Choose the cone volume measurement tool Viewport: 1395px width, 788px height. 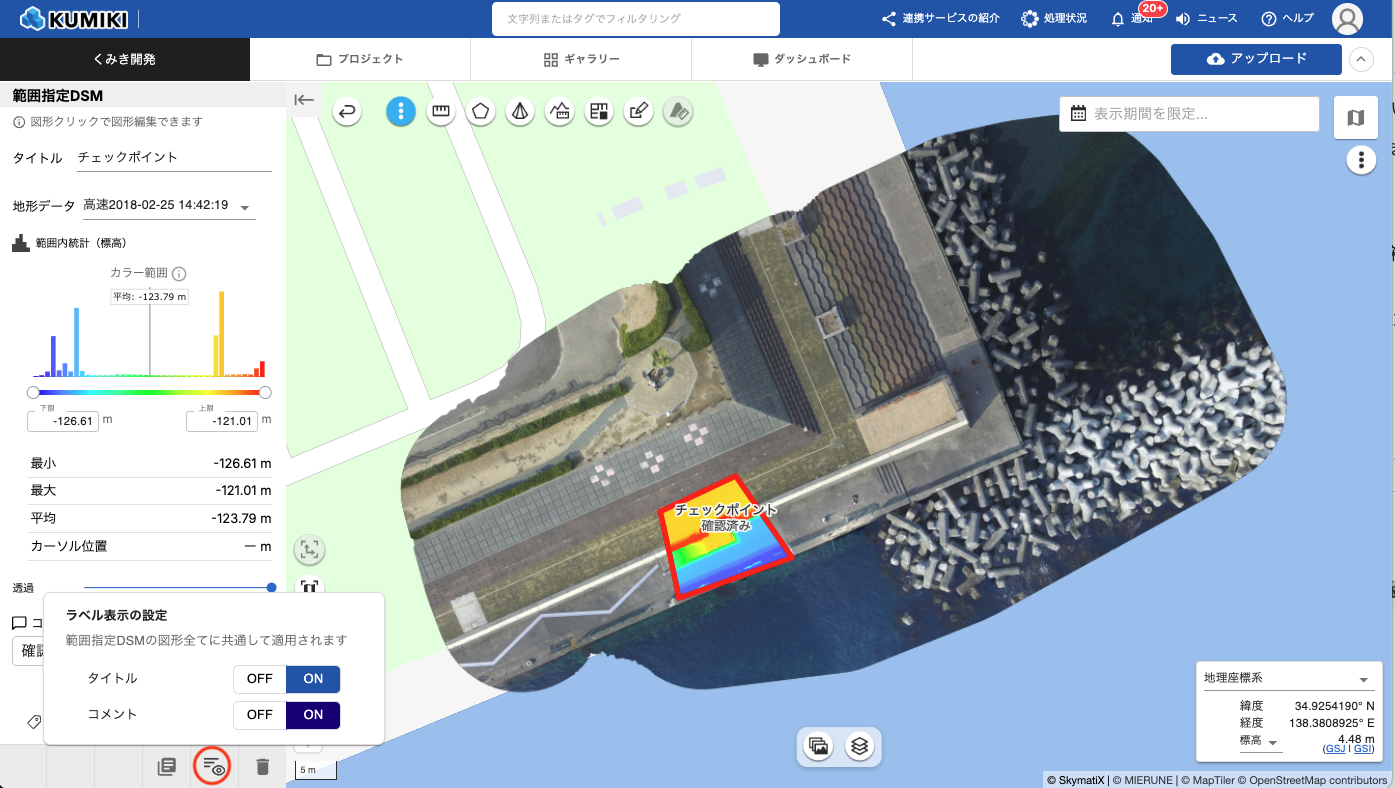[x=519, y=111]
